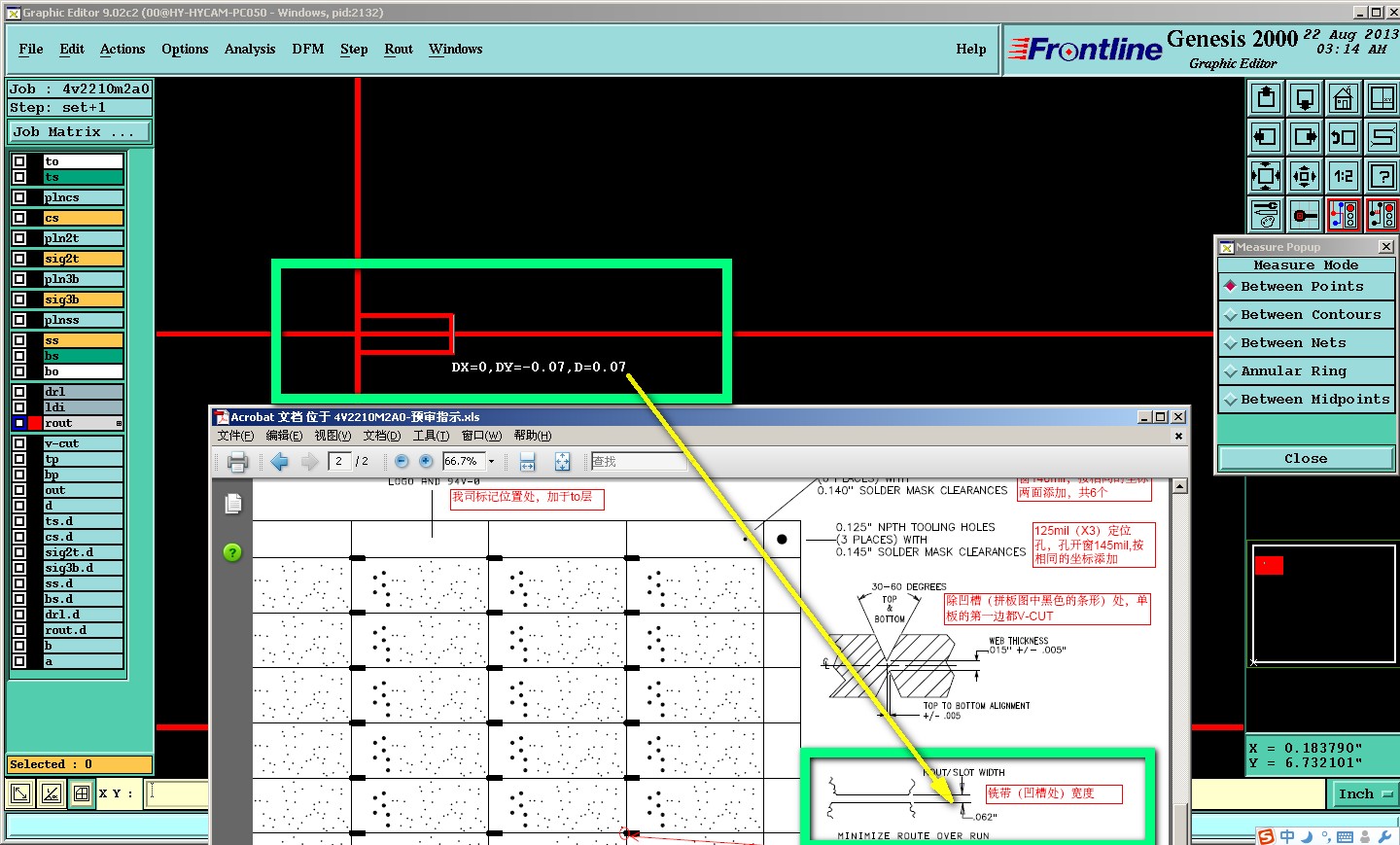Click the Acrobat 查找 search field
This screenshot has height=845, width=1400.
click(638, 462)
